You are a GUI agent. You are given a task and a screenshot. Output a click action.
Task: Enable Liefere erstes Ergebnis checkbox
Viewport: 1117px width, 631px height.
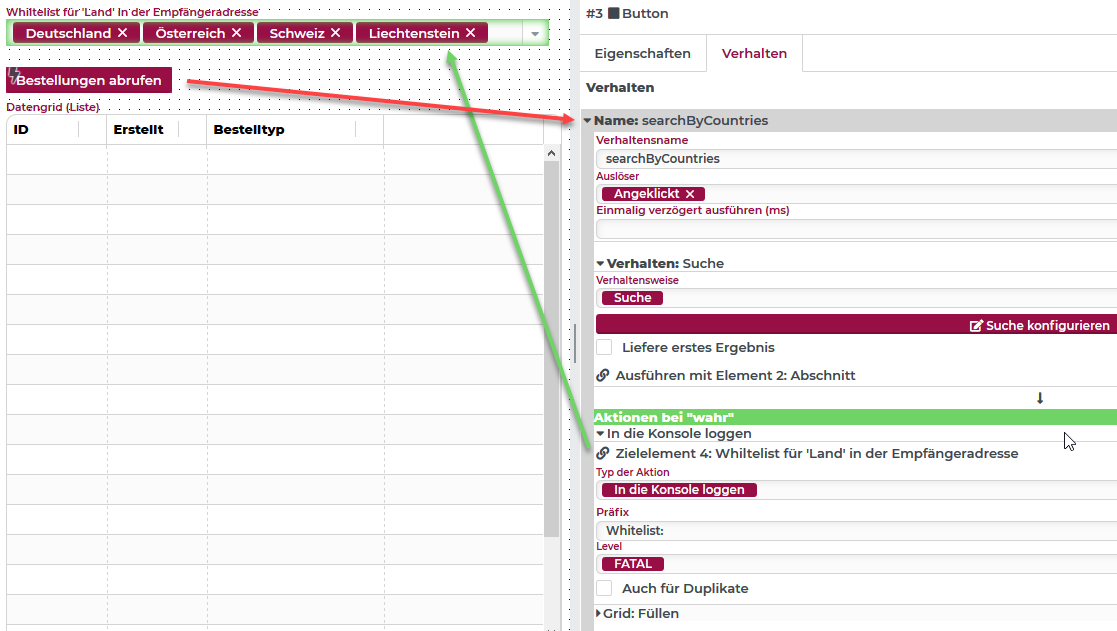tap(604, 347)
